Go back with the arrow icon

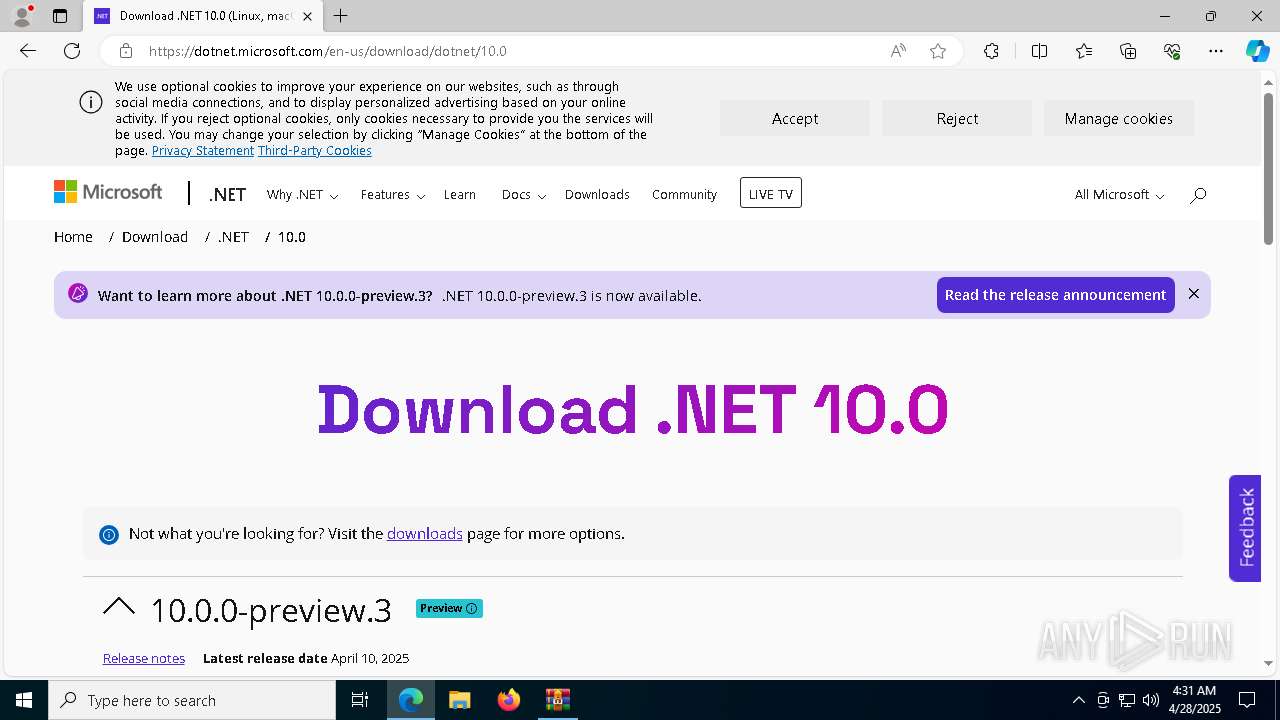(x=28, y=51)
